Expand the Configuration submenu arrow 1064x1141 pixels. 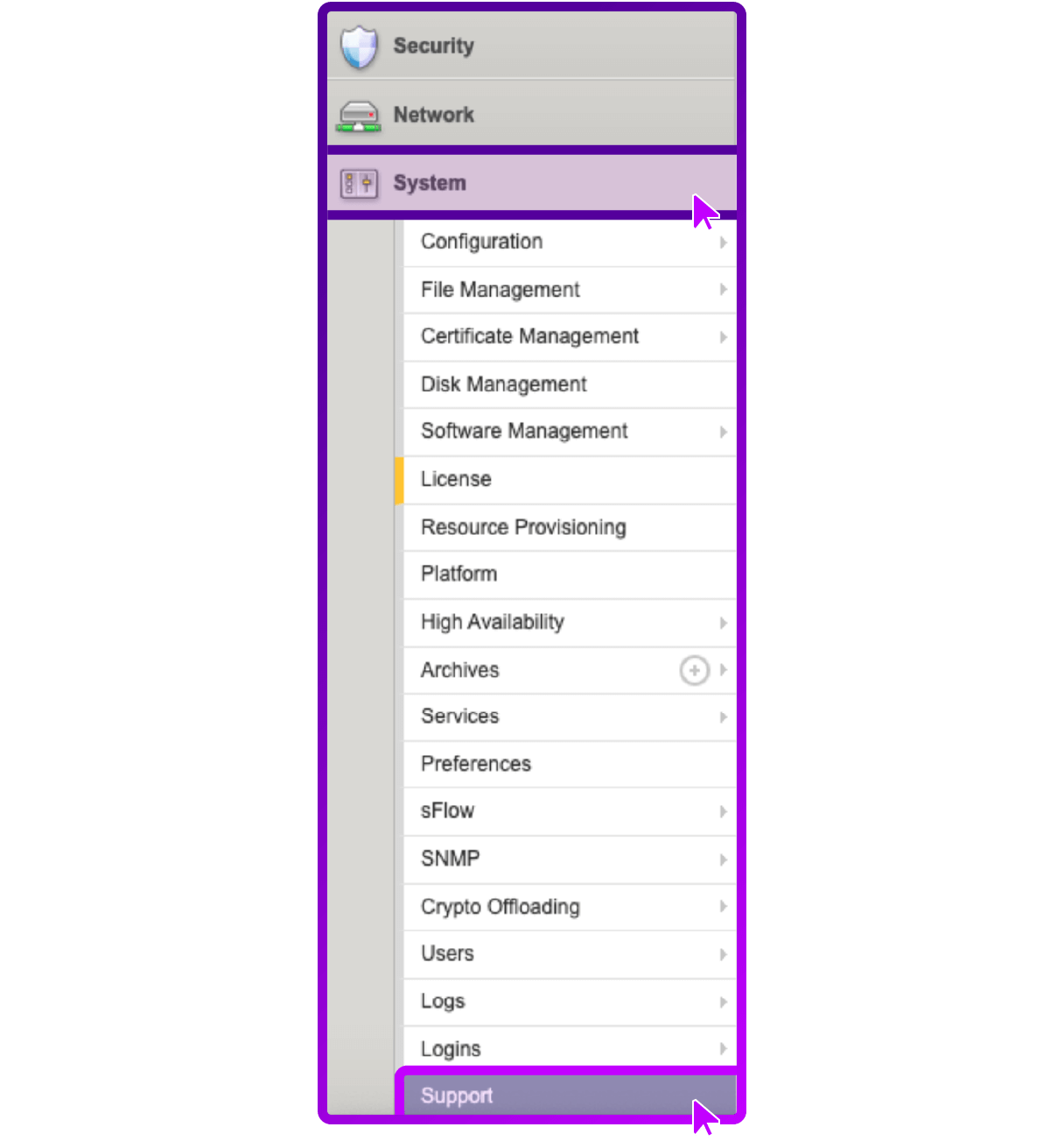click(724, 242)
